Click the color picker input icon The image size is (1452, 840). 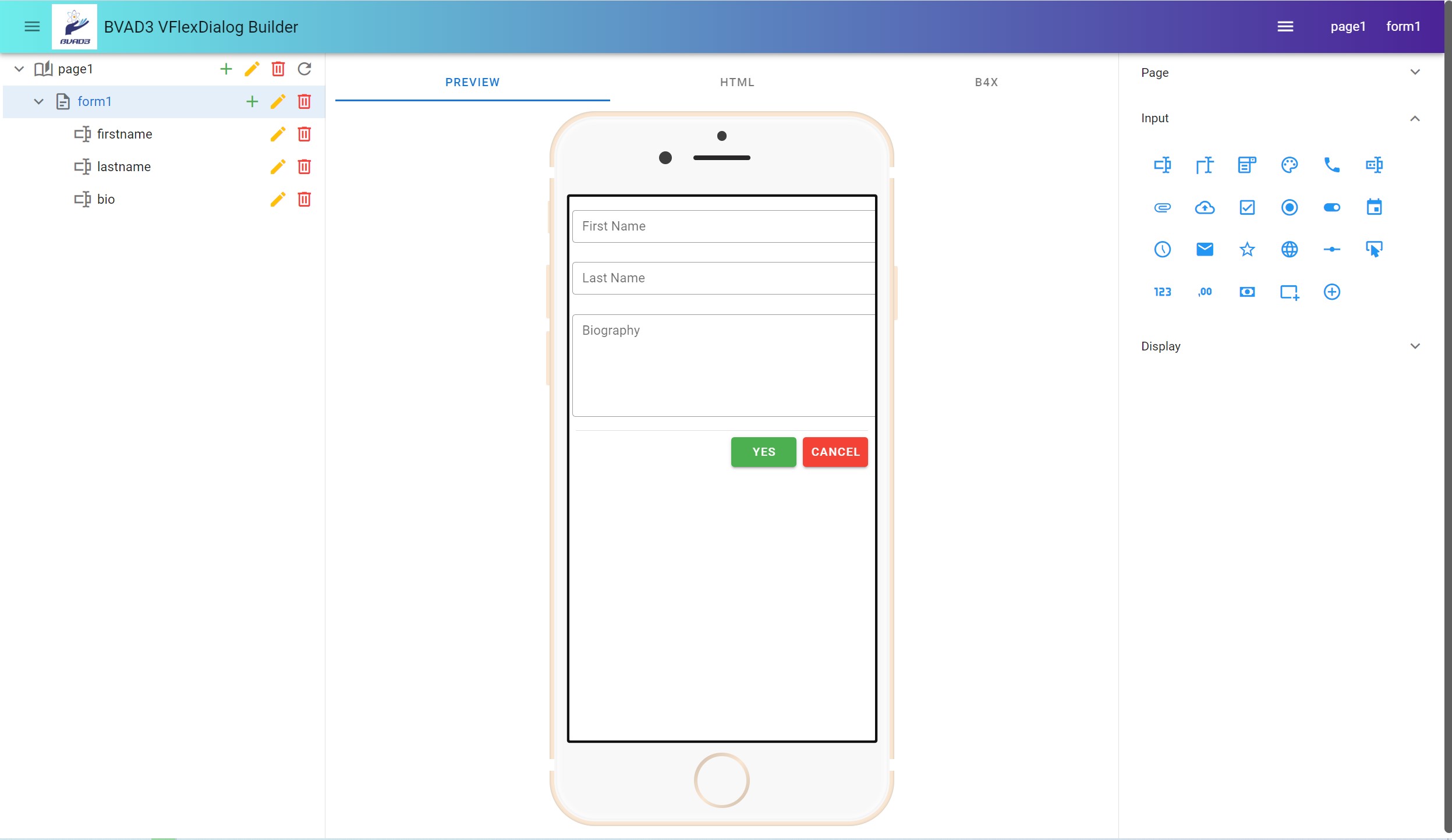click(1290, 164)
